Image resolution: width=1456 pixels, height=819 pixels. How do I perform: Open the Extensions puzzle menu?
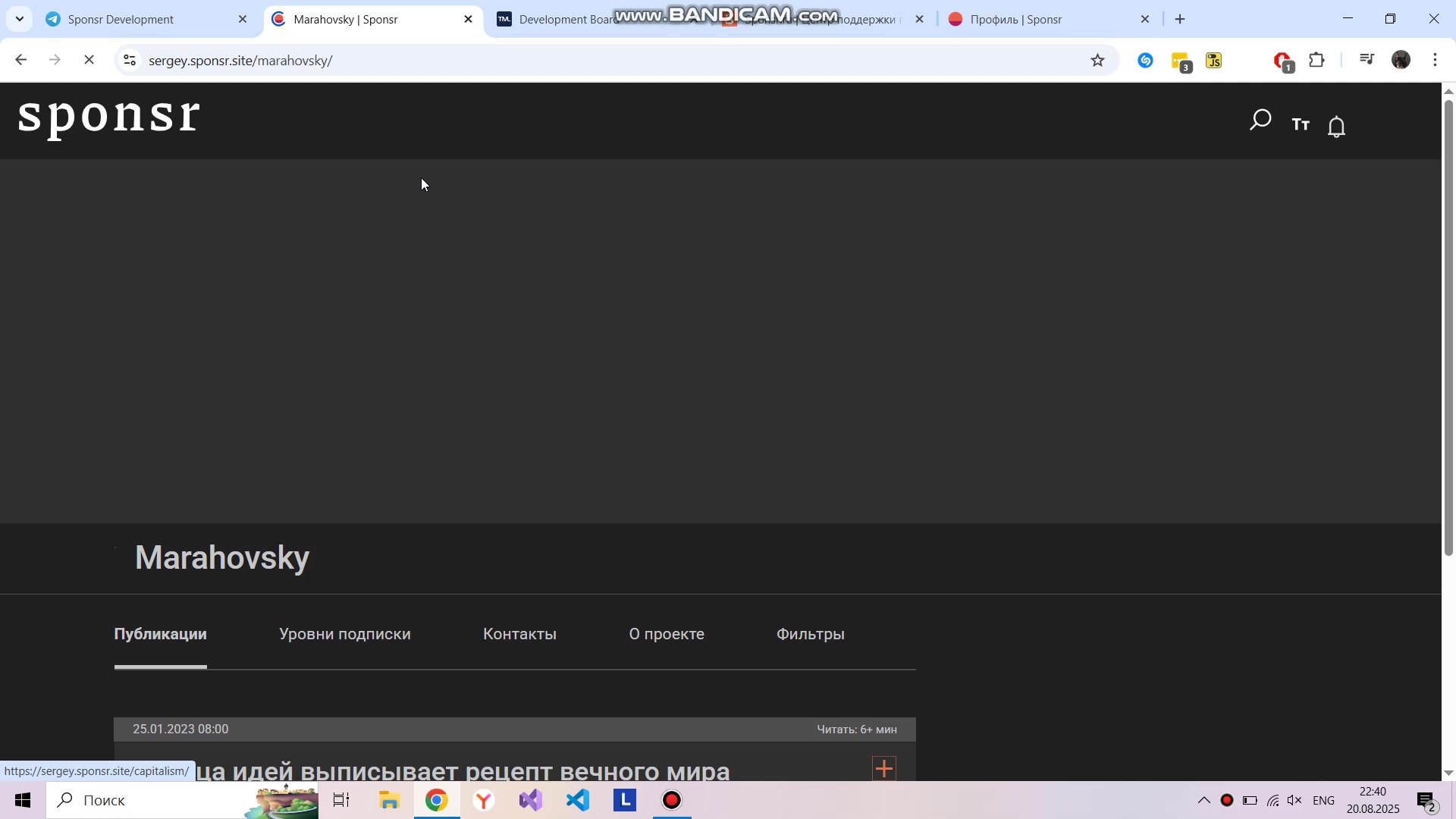[1317, 60]
